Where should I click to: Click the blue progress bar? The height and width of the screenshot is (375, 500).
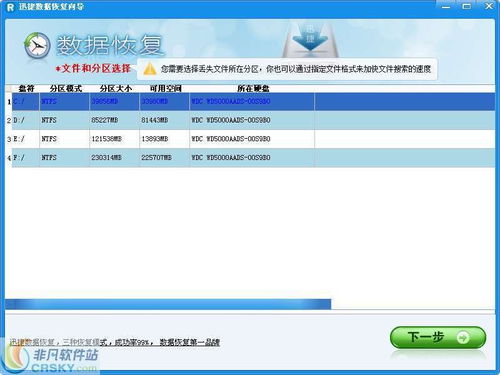[168, 304]
